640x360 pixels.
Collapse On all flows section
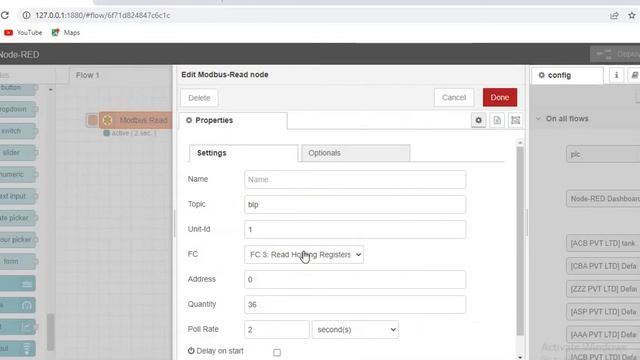538,119
